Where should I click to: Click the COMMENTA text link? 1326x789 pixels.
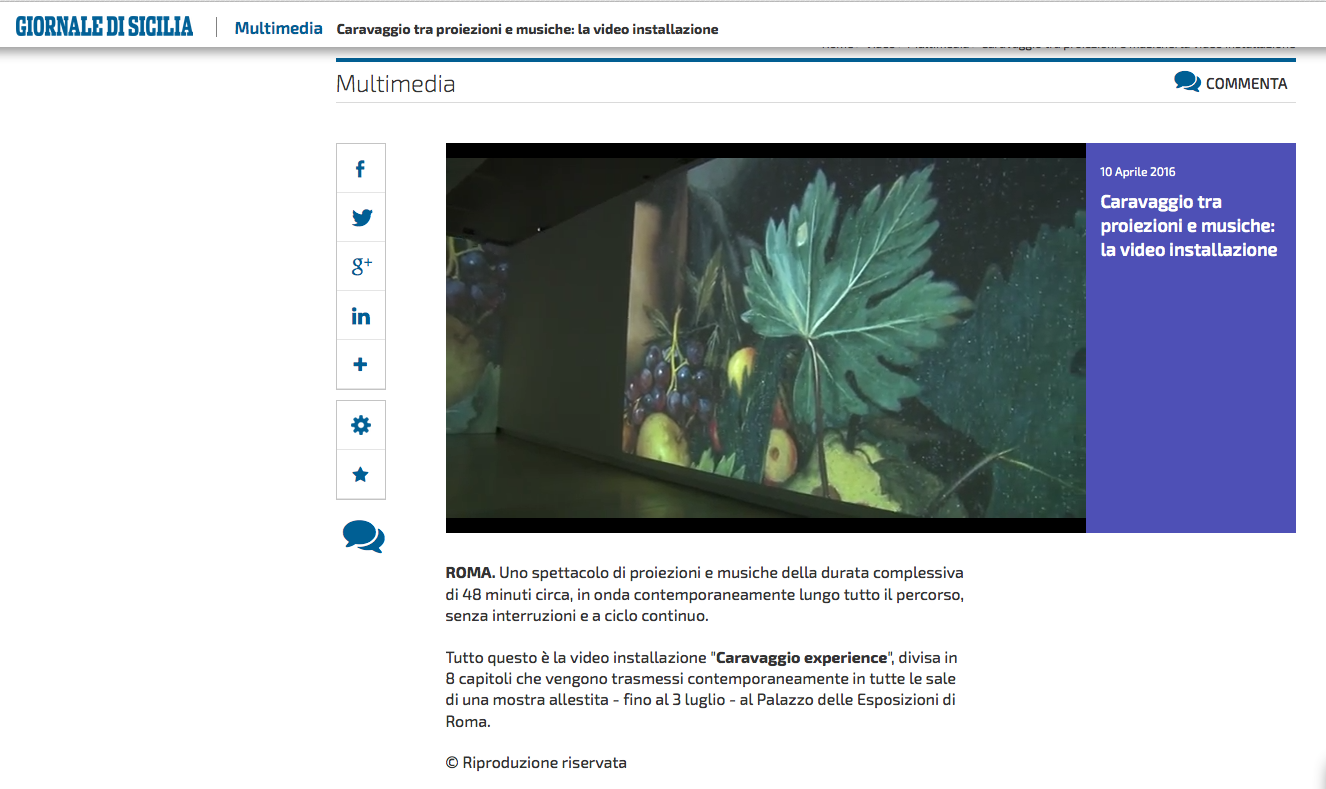[1246, 84]
